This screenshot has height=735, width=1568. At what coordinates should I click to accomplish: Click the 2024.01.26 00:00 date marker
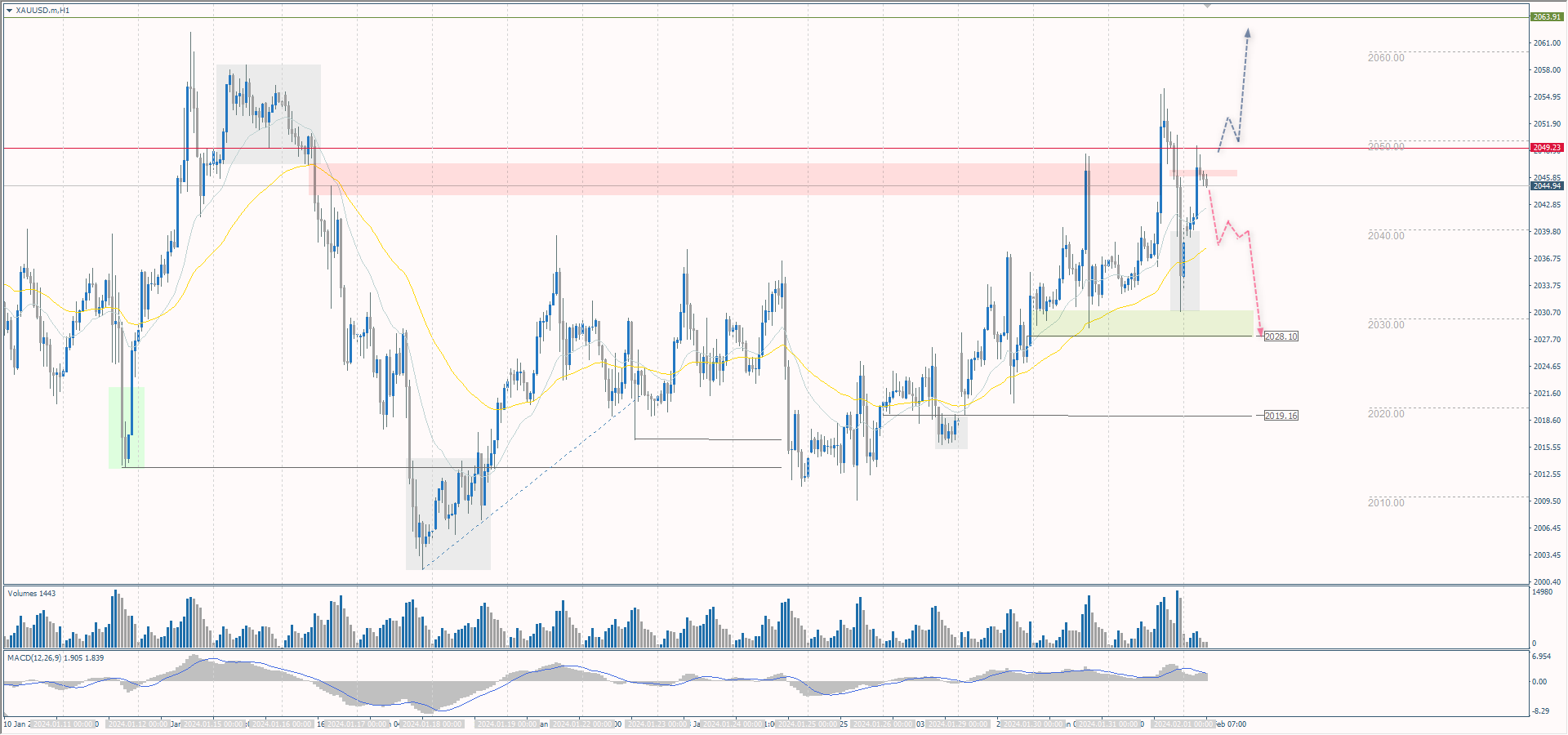tap(882, 724)
